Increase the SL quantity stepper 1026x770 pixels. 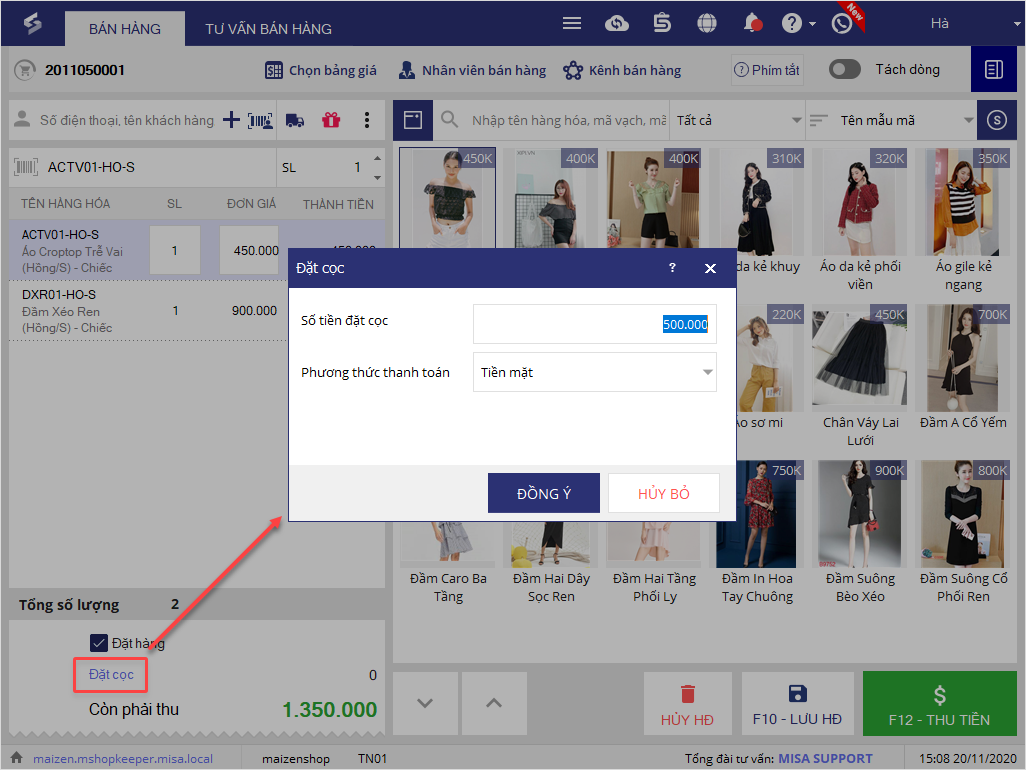pos(378,158)
